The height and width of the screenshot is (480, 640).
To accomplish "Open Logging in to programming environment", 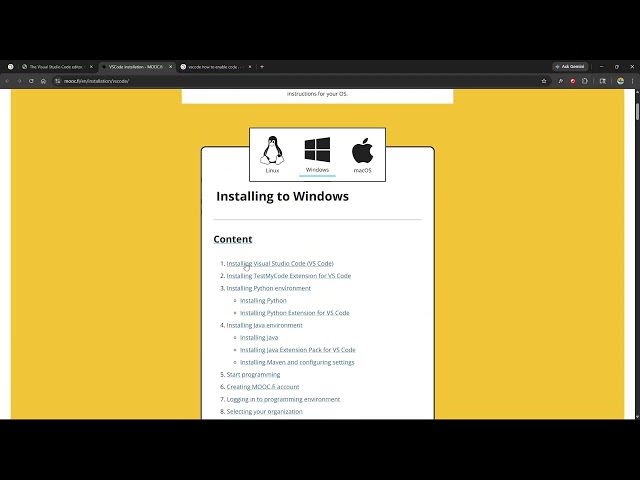I will (x=283, y=399).
